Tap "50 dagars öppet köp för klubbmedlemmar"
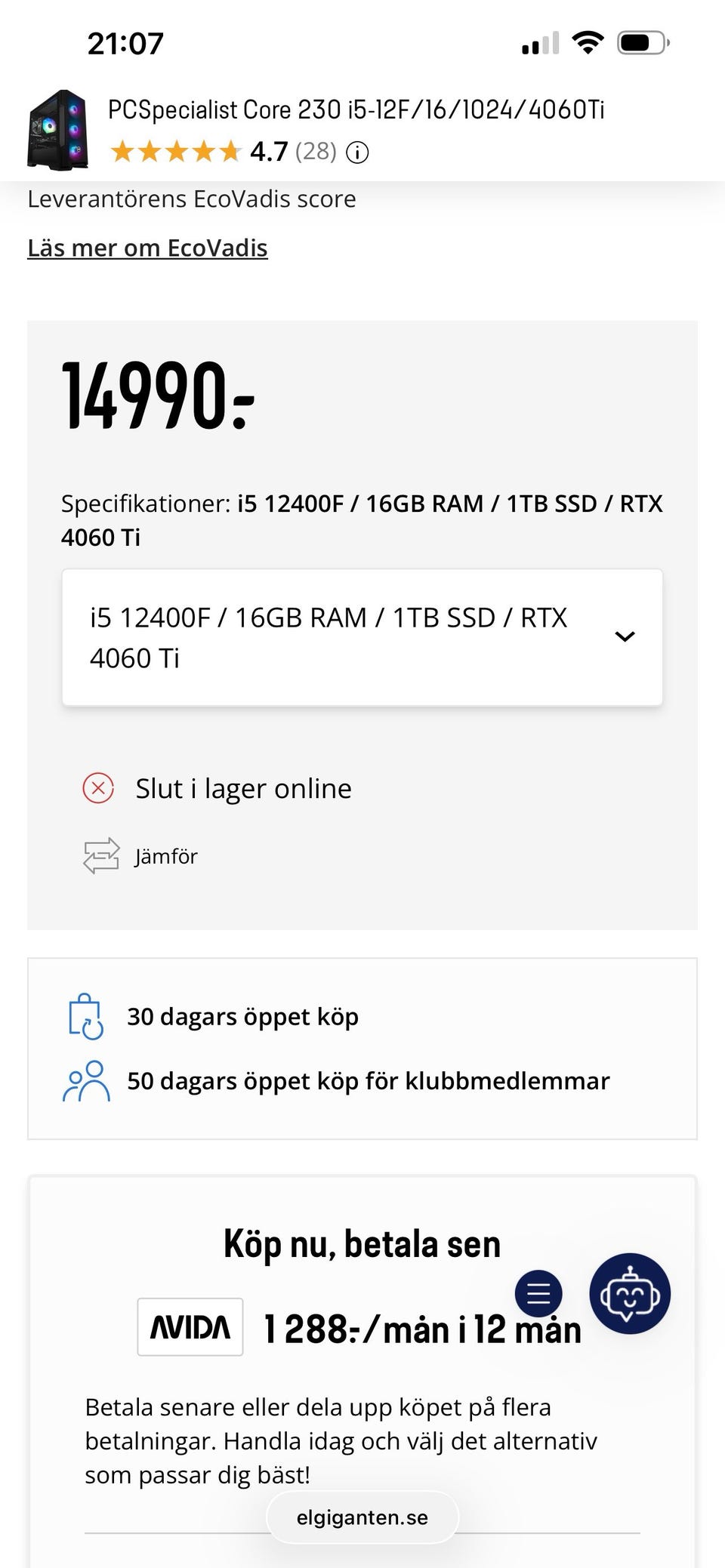Image resolution: width=725 pixels, height=1568 pixels. [x=368, y=1081]
